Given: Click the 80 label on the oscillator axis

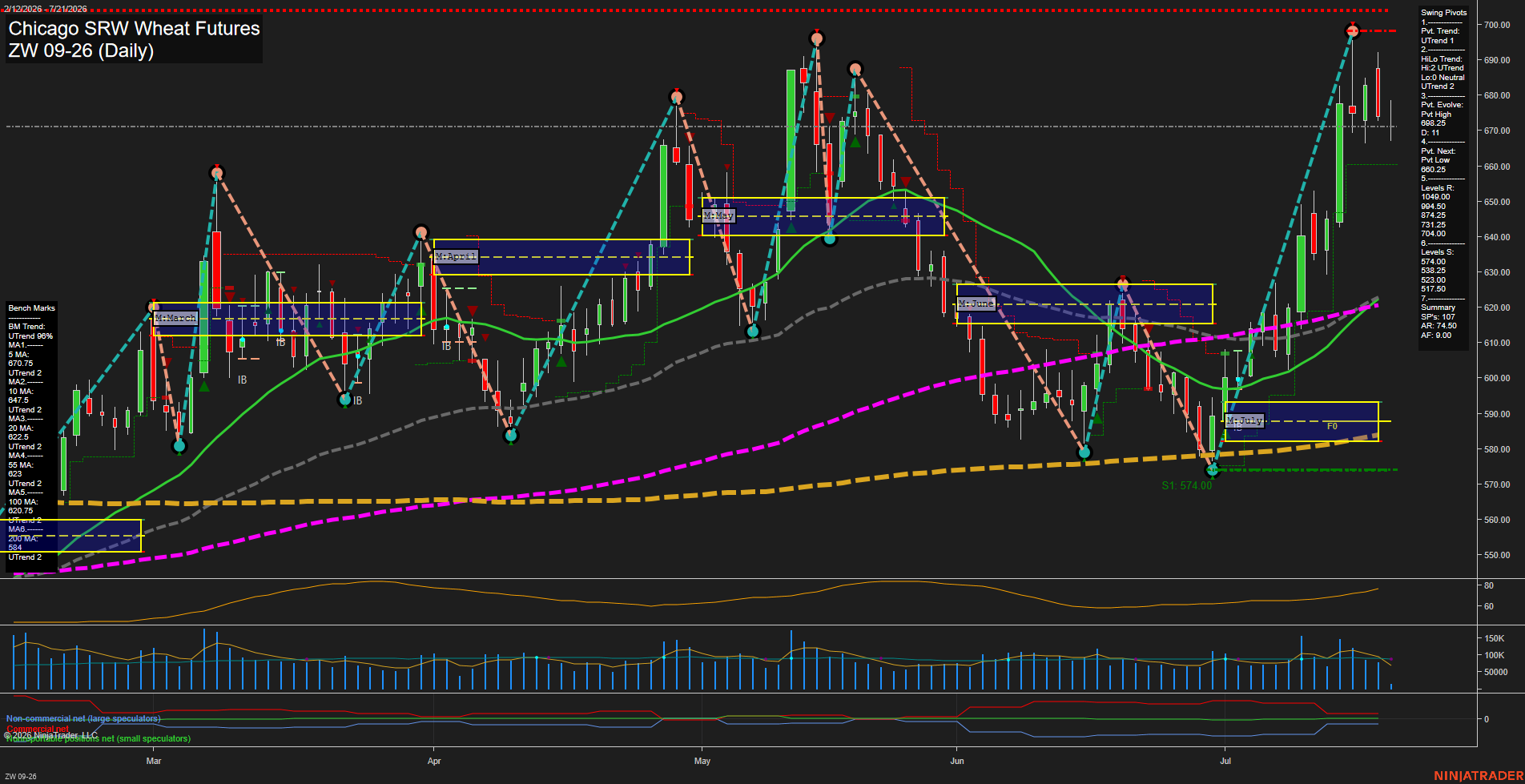Looking at the screenshot, I should [x=1489, y=585].
